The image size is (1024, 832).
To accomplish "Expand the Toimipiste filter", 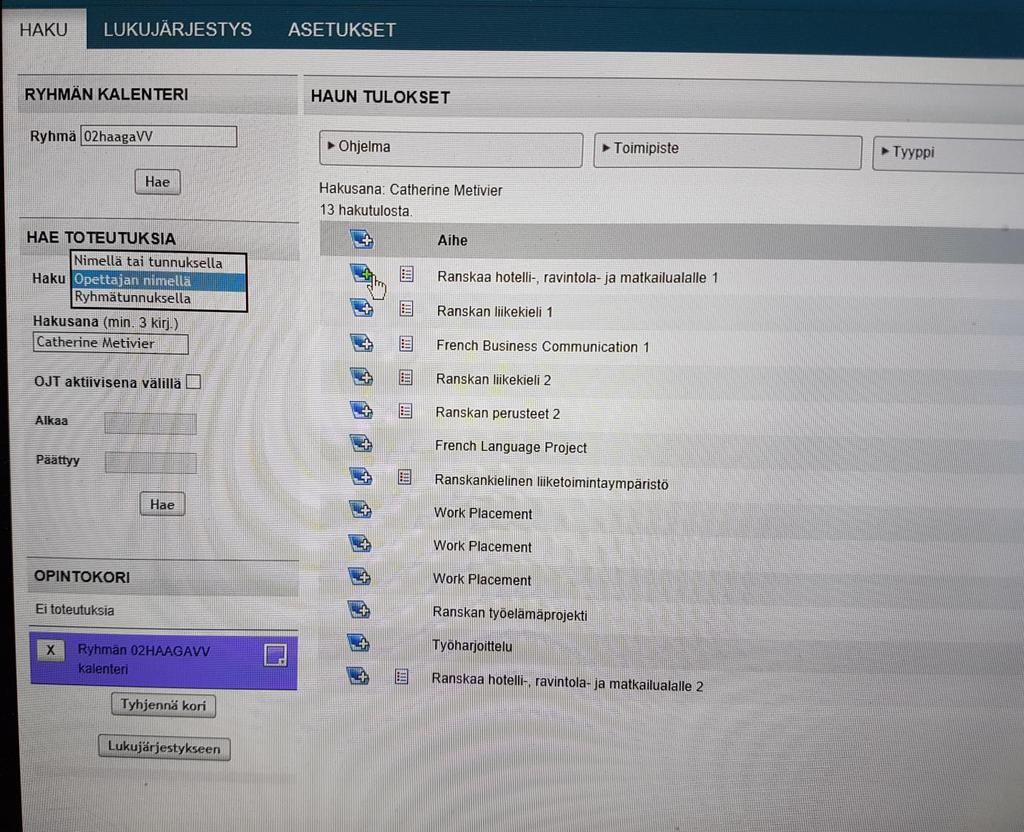I will tap(728, 151).
